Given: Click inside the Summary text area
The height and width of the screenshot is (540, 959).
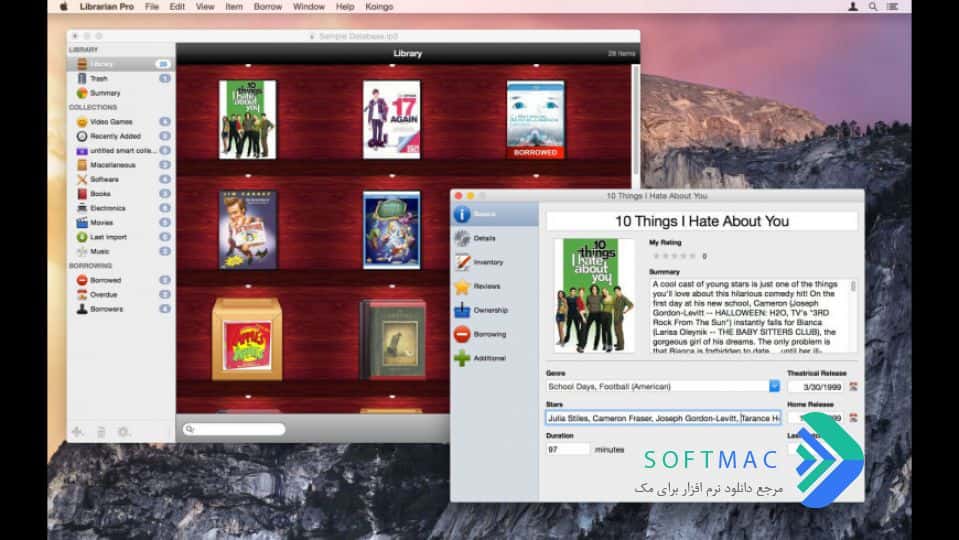Looking at the screenshot, I should 749,316.
